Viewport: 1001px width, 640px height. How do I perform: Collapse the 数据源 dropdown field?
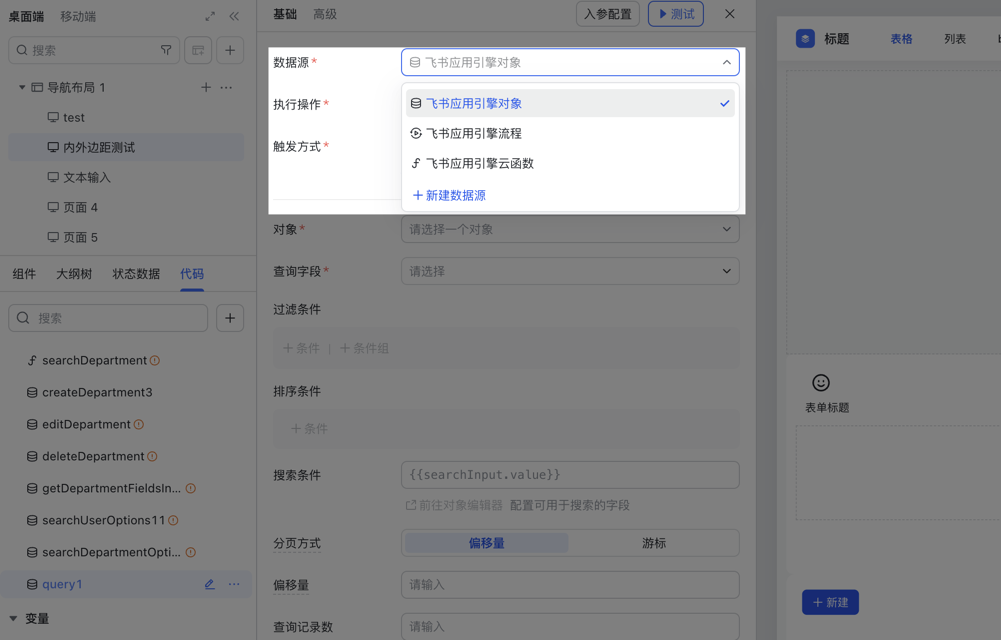pyautogui.click(x=570, y=63)
